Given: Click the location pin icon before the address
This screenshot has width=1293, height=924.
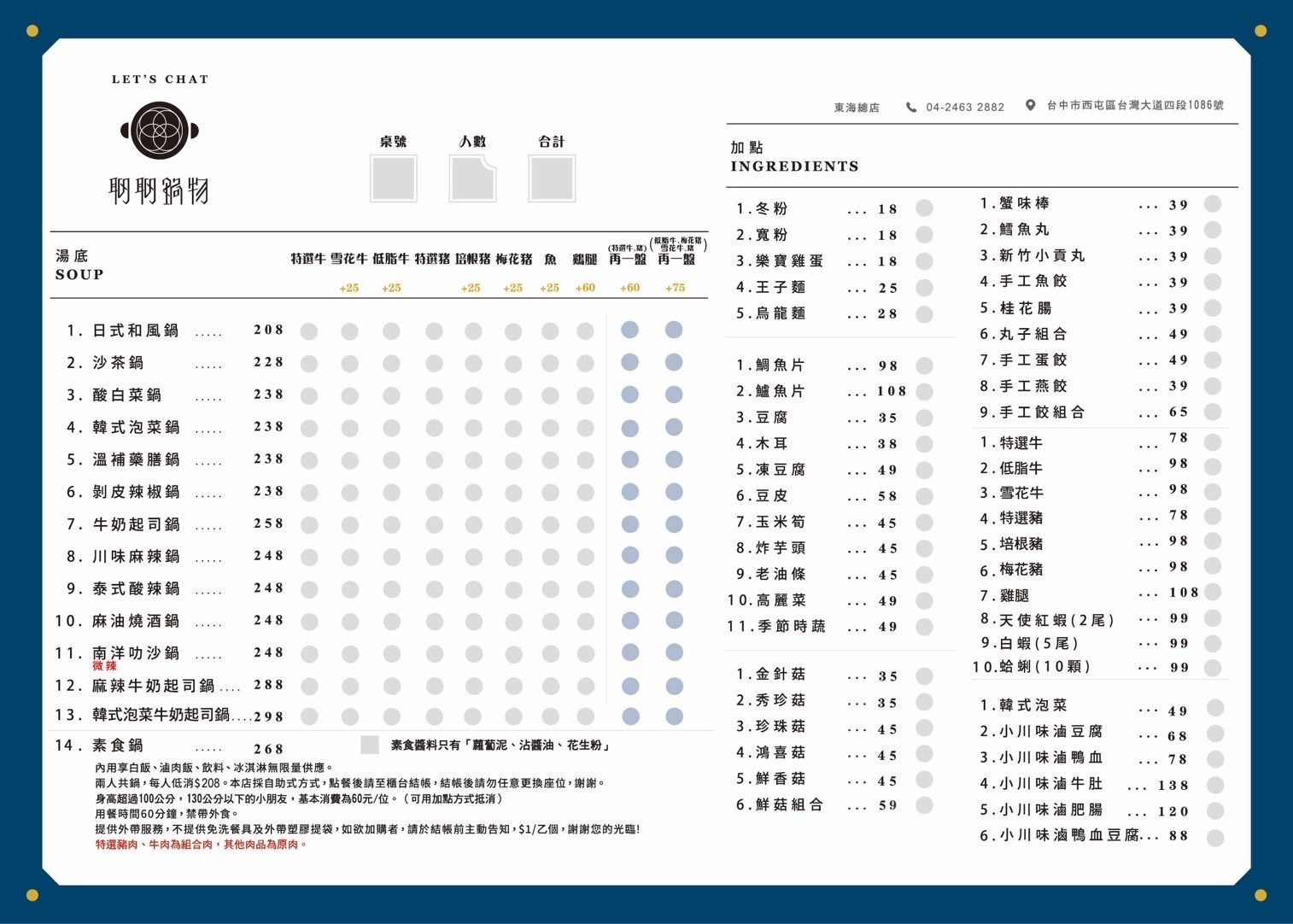Looking at the screenshot, I should [1031, 105].
